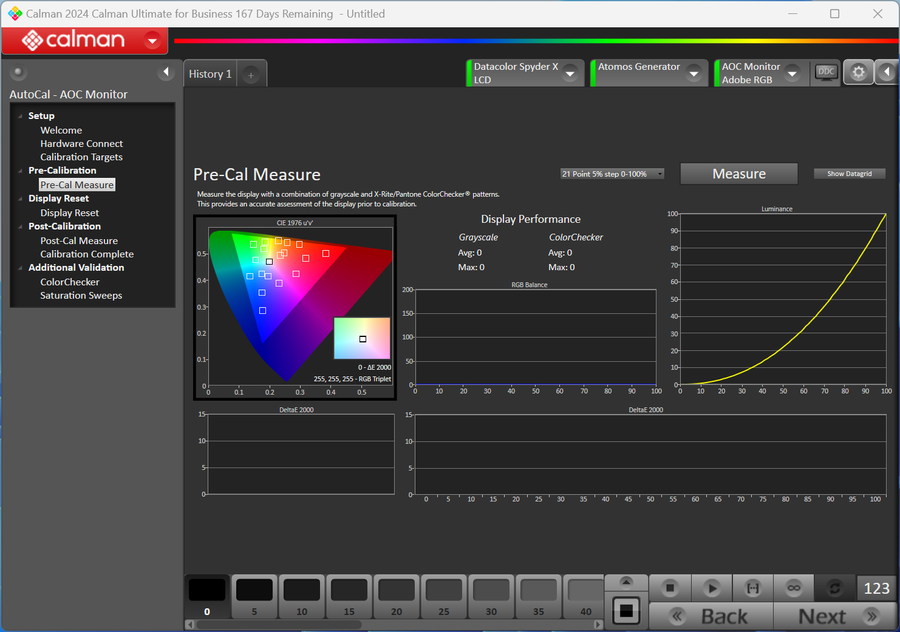Click the black pattern window square icon
The width and height of the screenshot is (900, 632).
pyautogui.click(x=626, y=610)
